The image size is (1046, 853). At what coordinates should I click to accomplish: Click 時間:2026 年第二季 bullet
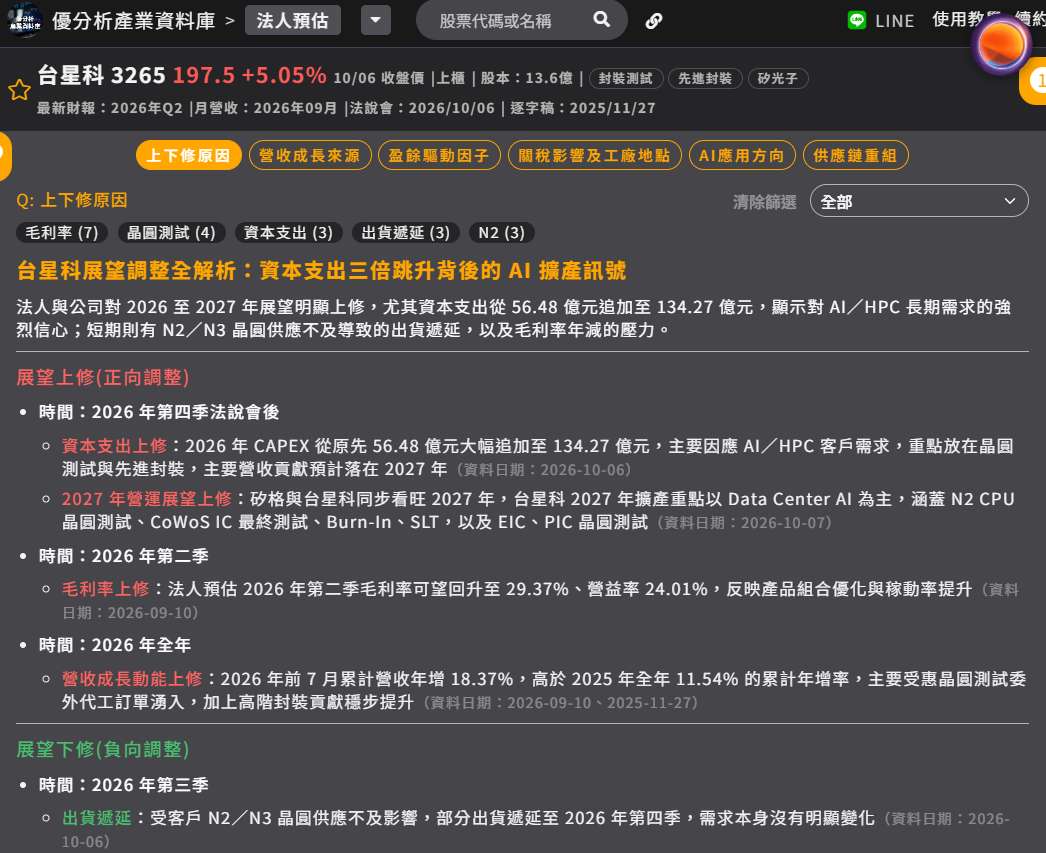123,556
